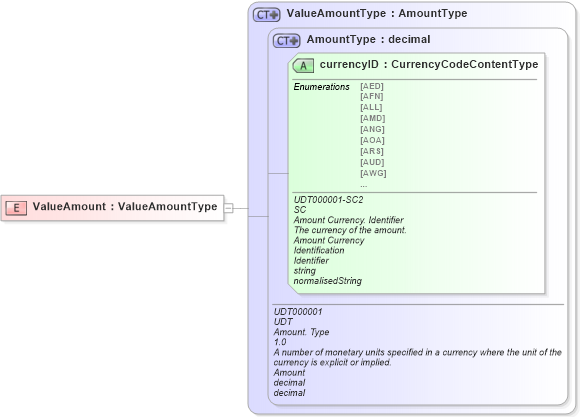Click the normalisedString annotation line

coord(328,281)
